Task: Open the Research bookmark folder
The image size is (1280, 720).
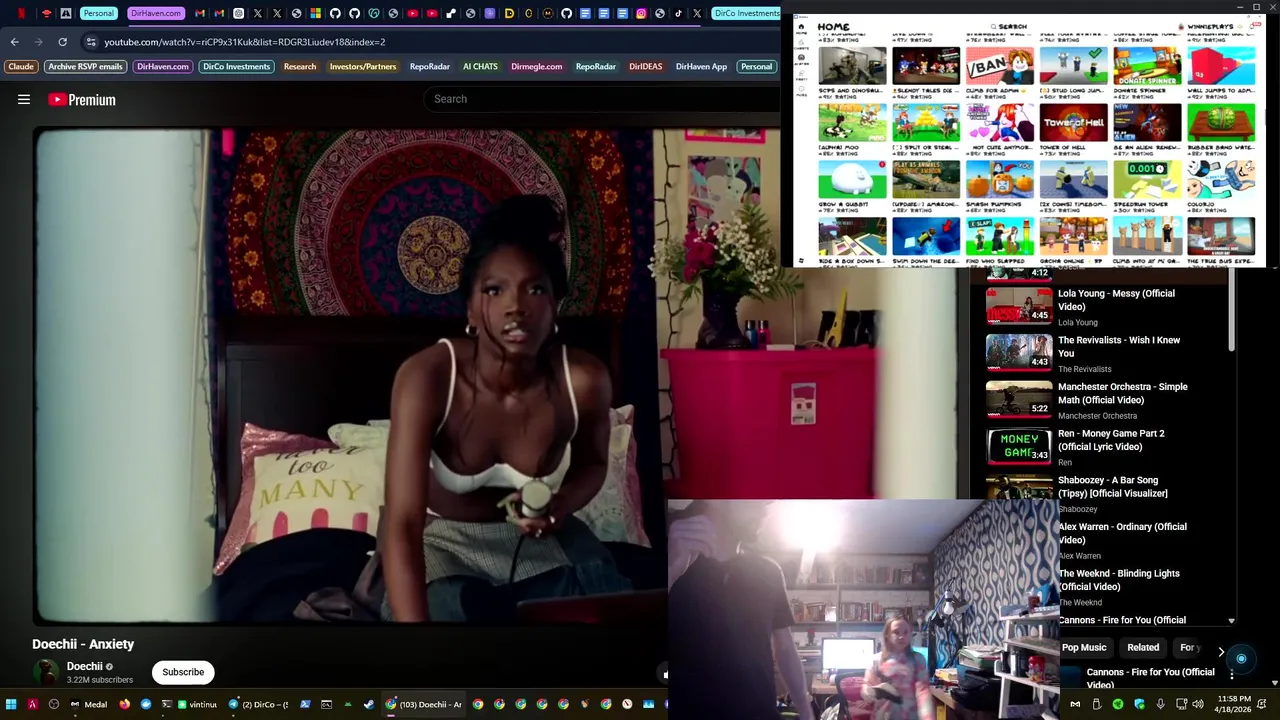Action: [x=300, y=66]
